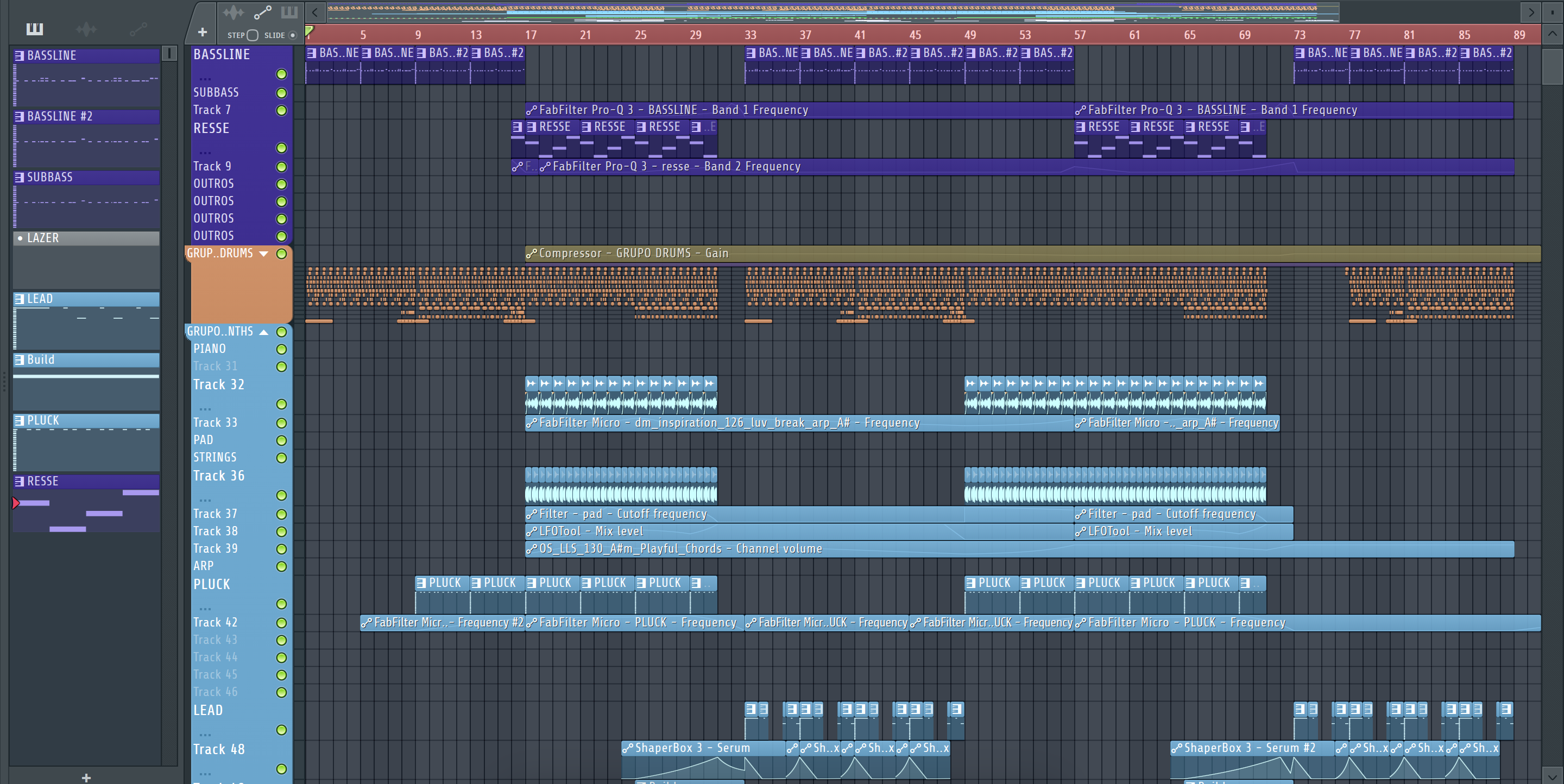
Task: Select the Compressor GRUPO DRUMS Gain automation clip
Action: [x=1032, y=254]
